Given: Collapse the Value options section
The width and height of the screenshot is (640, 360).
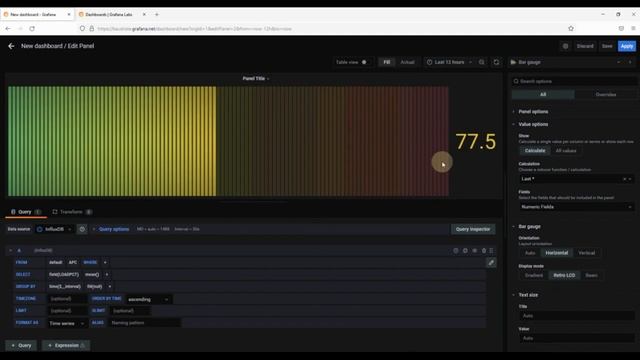Looking at the screenshot, I should 533,124.
